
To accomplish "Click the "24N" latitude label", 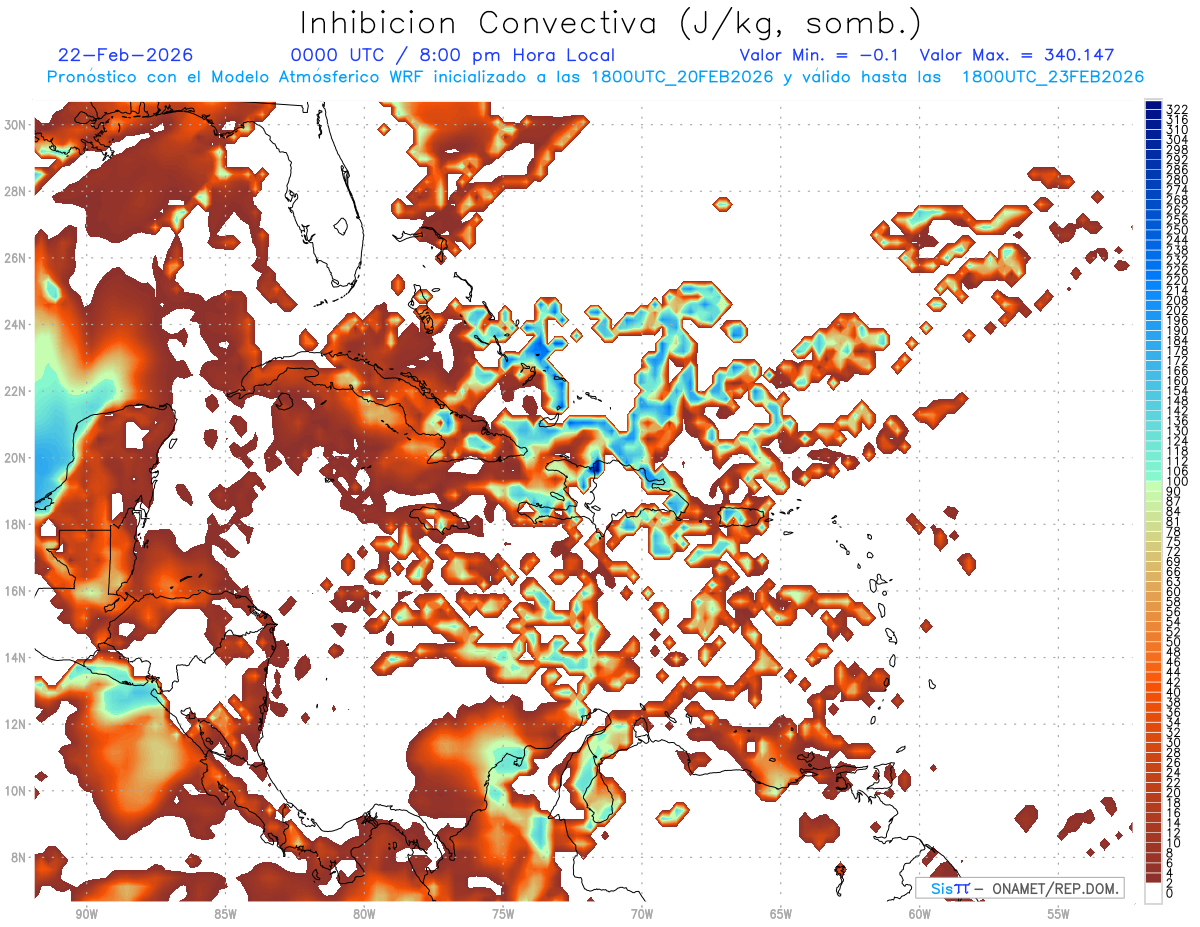I will [x=16, y=325].
